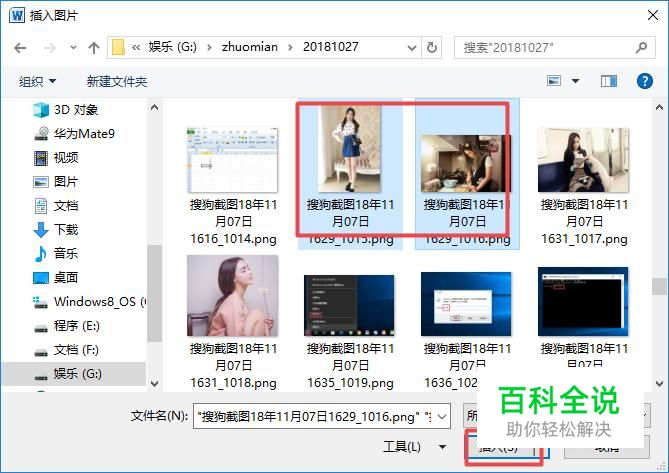
Task: Open more view options dropdown arrow
Action: (x=575, y=81)
